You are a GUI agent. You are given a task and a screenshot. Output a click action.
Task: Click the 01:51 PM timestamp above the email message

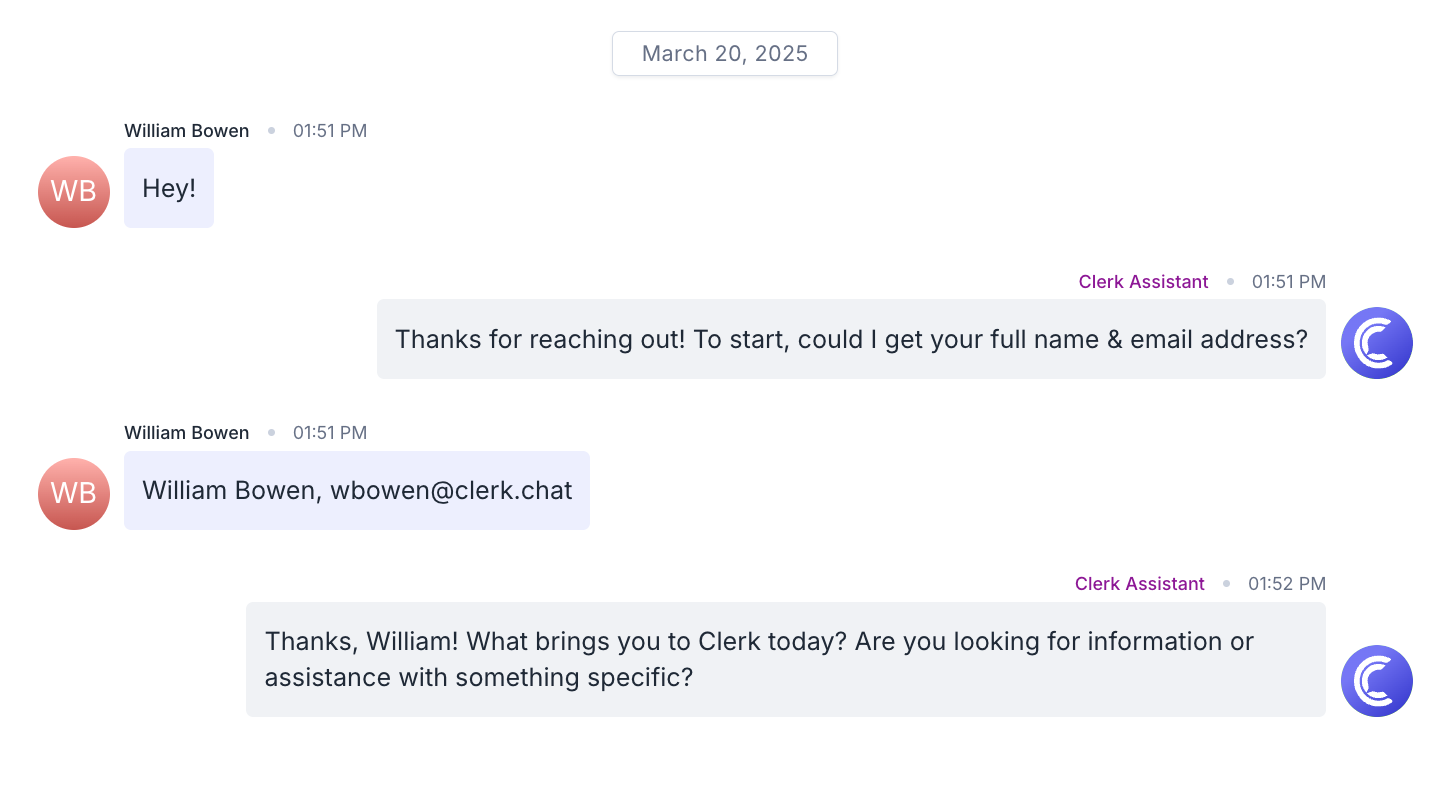[x=330, y=433]
